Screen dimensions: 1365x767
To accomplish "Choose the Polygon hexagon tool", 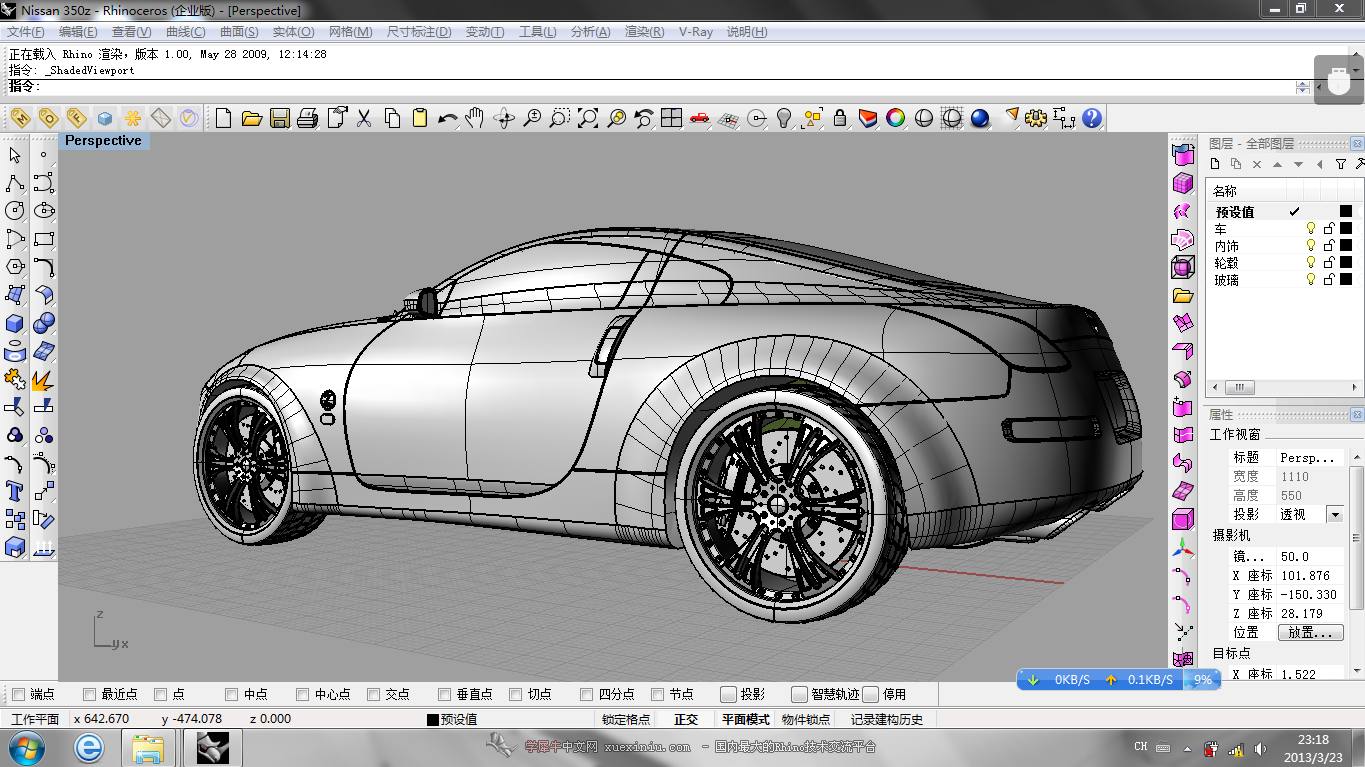I will coord(15,267).
